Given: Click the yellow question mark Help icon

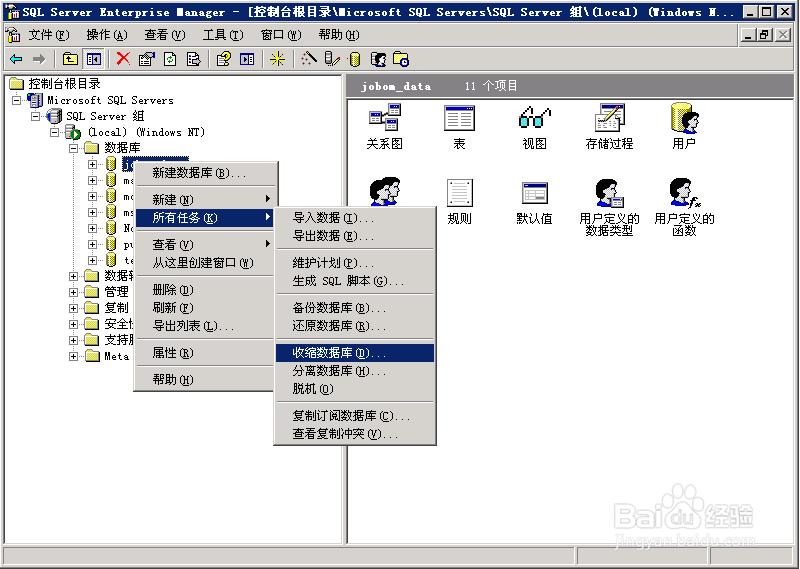Looking at the screenshot, I should [223, 59].
